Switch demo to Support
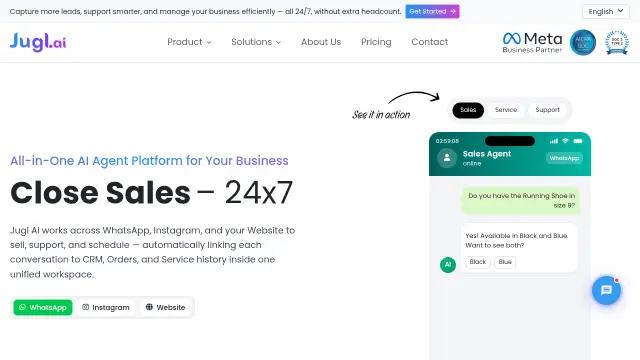The height and width of the screenshot is (360, 640). 547,110
